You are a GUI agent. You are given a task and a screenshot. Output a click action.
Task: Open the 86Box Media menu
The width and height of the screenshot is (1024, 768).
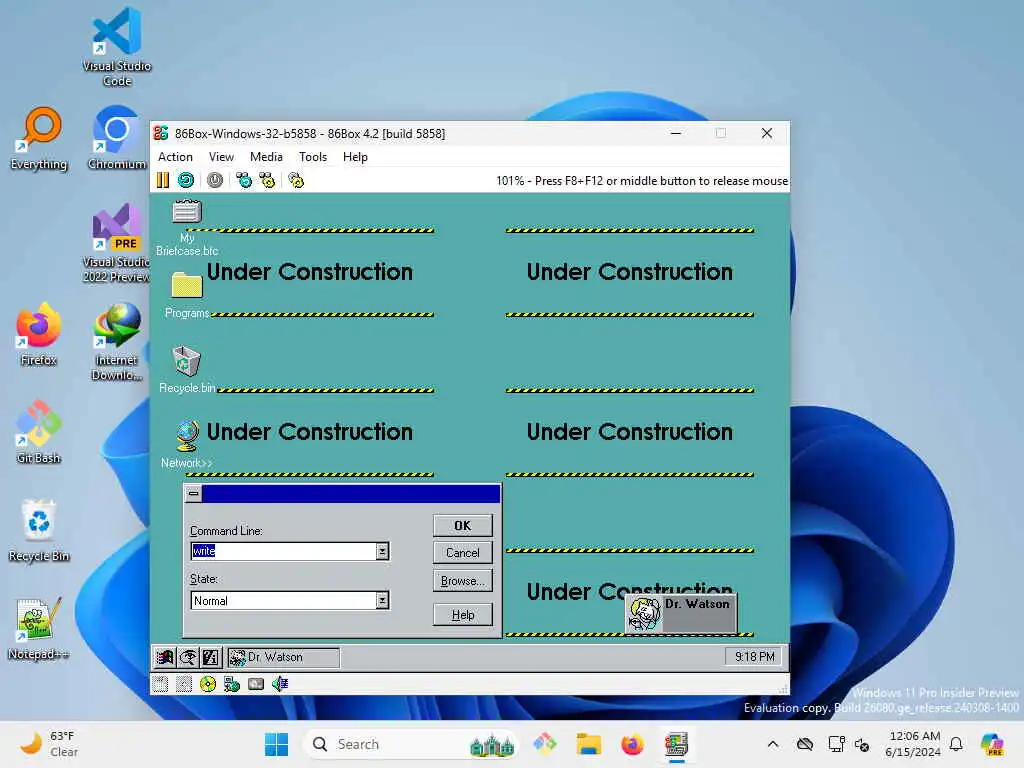[x=266, y=157]
